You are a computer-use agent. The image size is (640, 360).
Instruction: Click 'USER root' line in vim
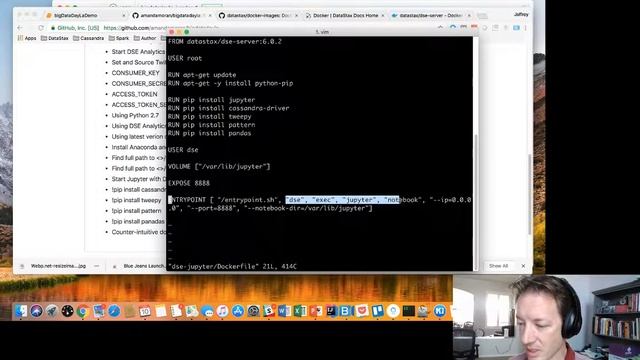coord(184,58)
